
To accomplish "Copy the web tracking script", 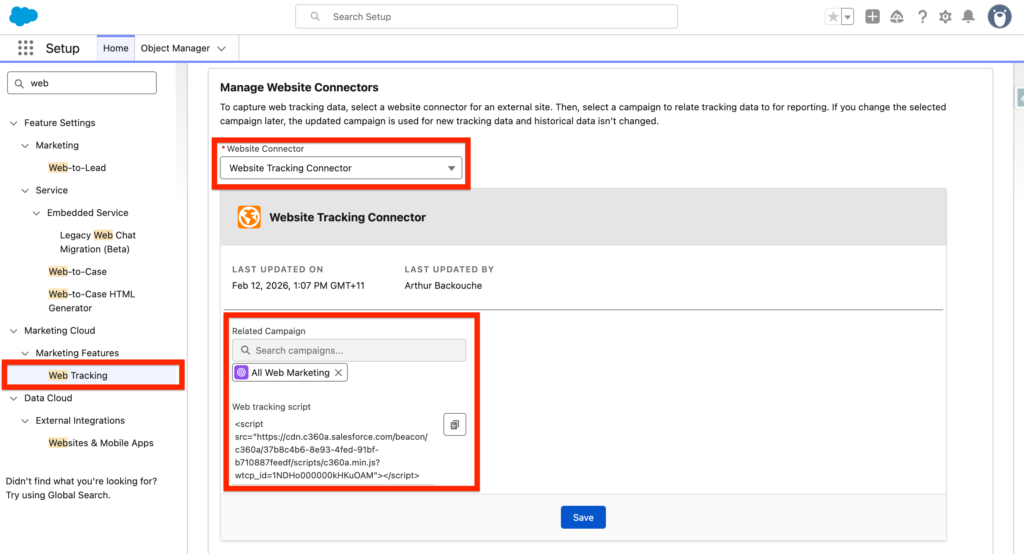I will pyautogui.click(x=454, y=425).
